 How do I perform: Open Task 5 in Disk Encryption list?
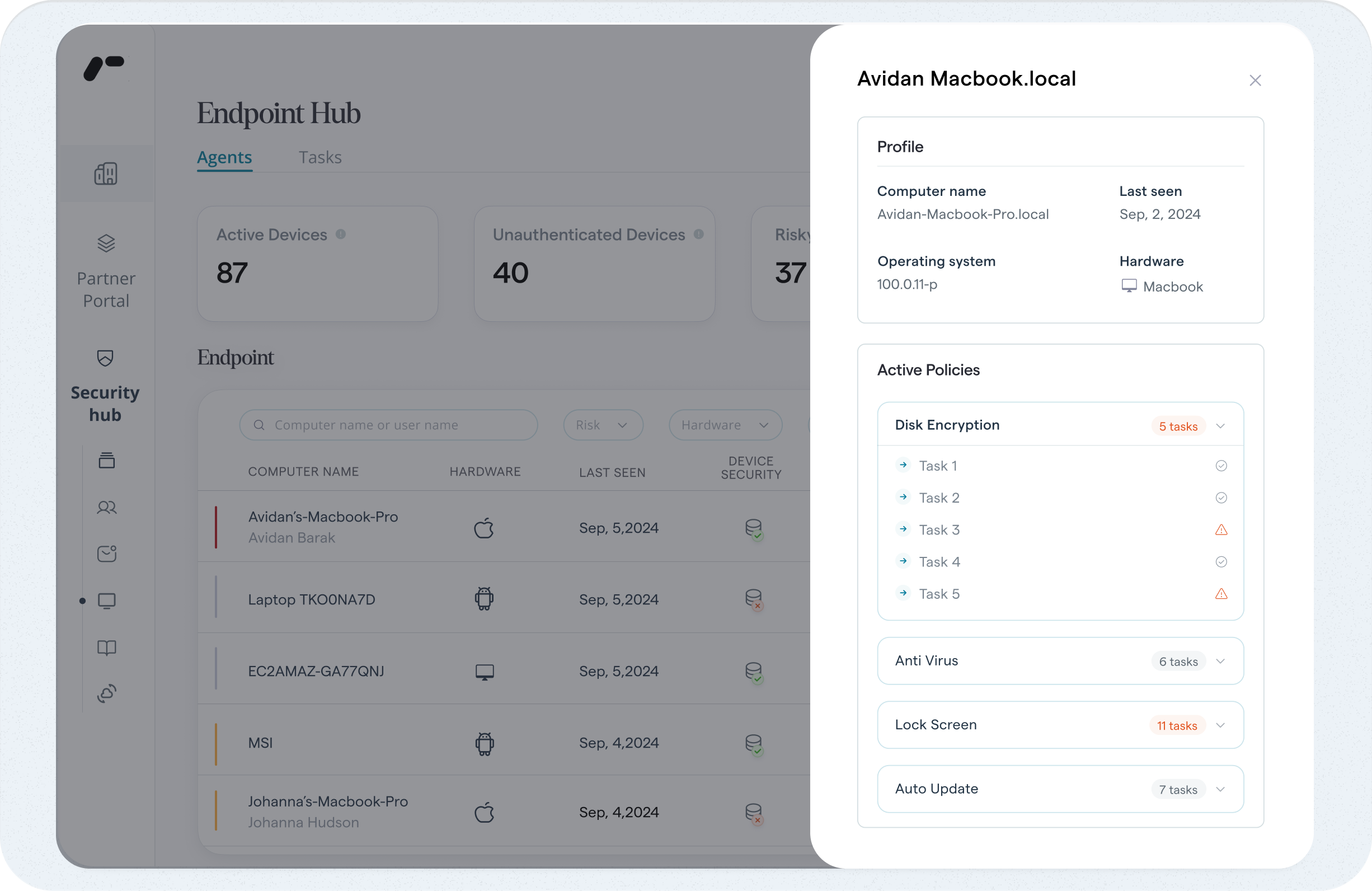(x=938, y=594)
